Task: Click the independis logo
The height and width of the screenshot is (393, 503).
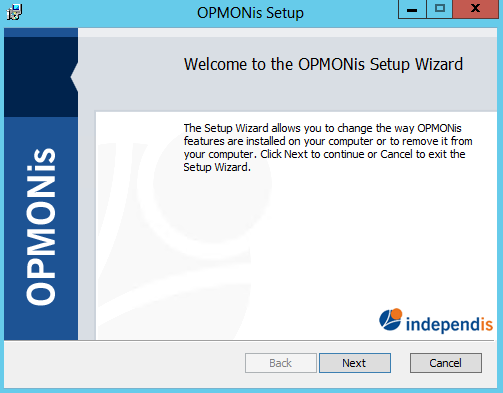Action: point(436,320)
